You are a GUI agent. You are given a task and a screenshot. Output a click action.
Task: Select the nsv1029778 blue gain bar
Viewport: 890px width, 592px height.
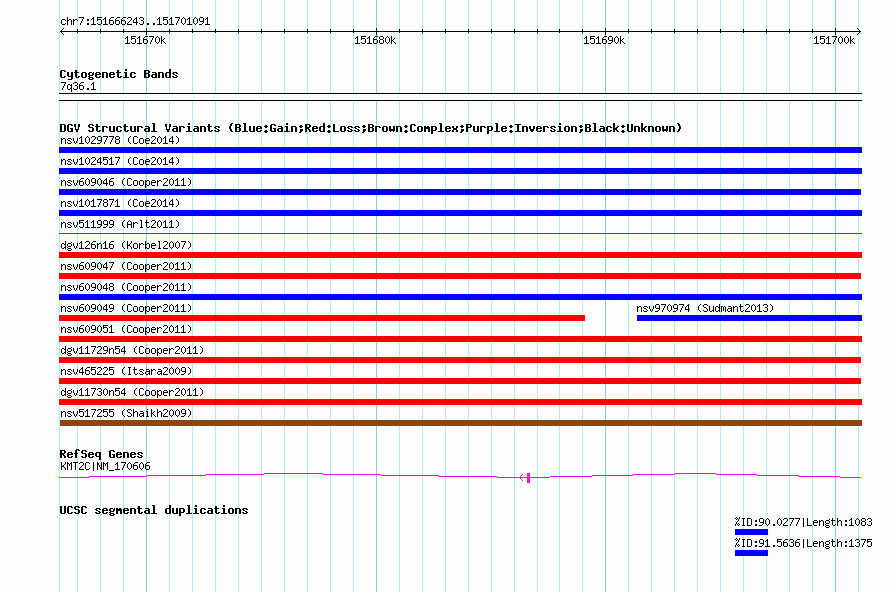(x=460, y=150)
